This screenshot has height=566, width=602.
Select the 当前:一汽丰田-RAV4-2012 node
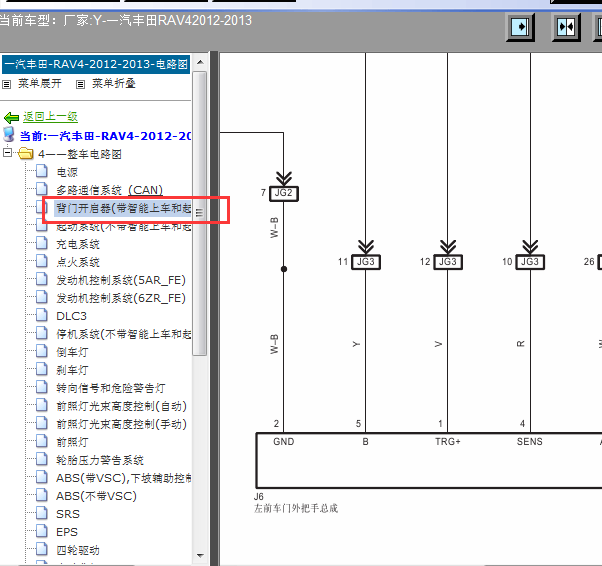[x=105, y=136]
